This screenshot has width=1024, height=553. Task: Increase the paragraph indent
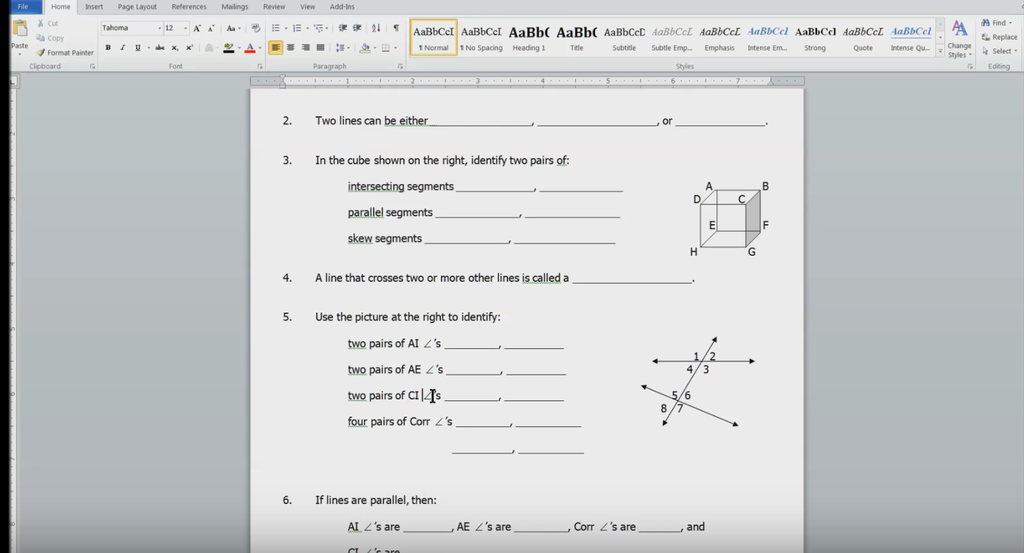tap(357, 28)
